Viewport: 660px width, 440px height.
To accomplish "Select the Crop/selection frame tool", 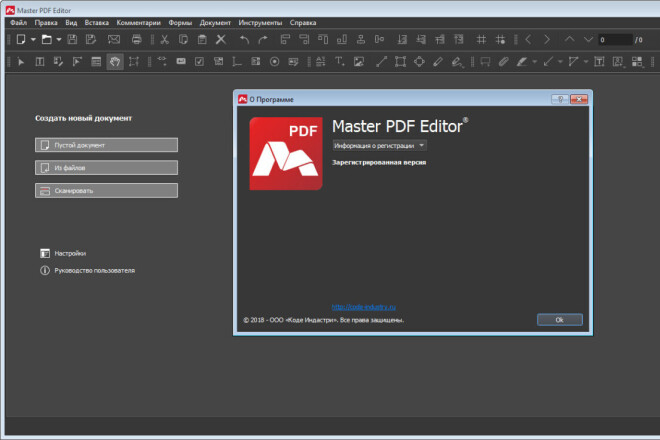I will point(134,62).
